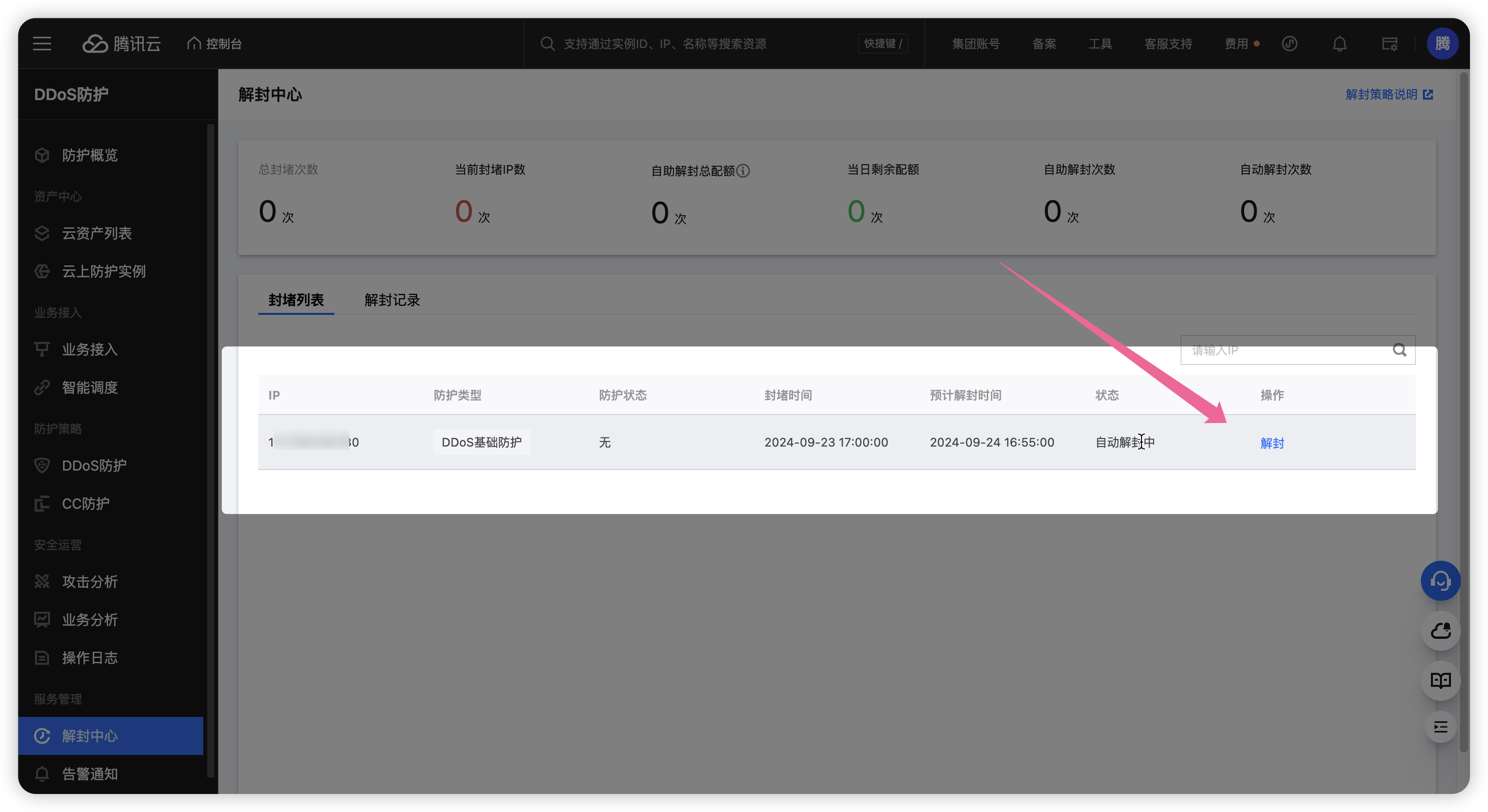Switch to the 封堵列表 tab
Image resolution: width=1488 pixels, height=812 pixels.
(x=296, y=300)
